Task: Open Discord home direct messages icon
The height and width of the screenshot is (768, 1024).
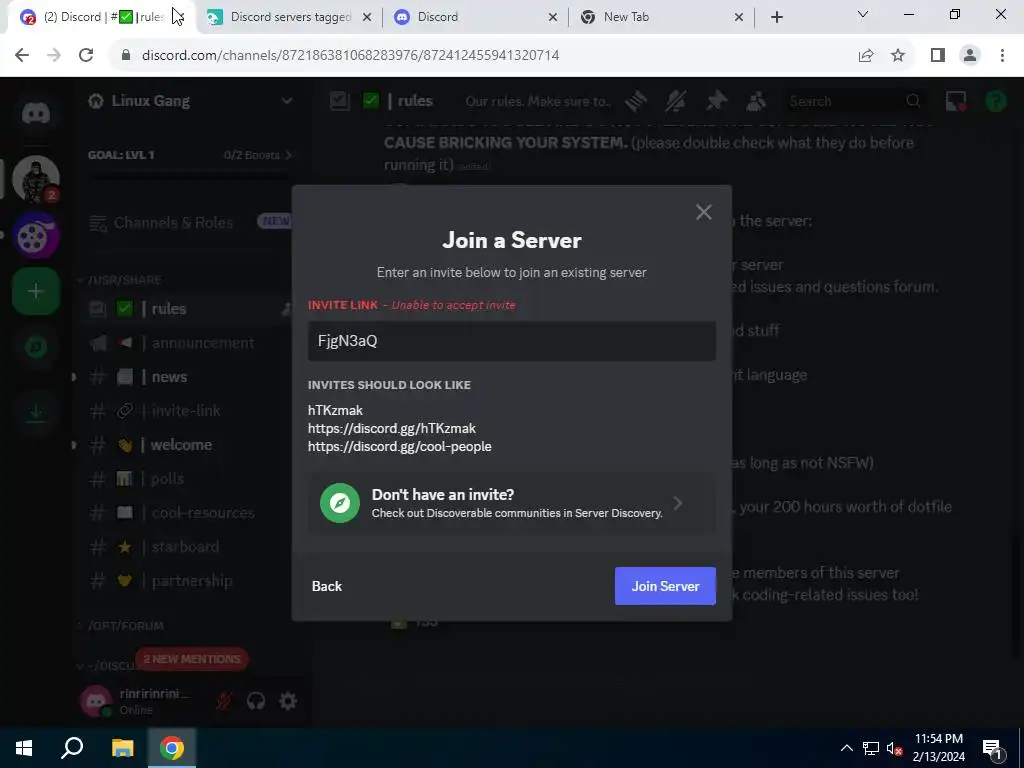Action: tap(36, 114)
